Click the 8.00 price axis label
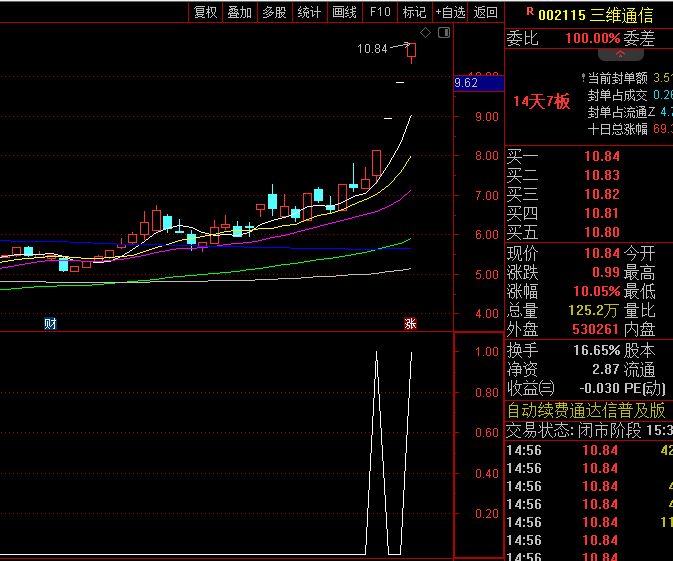 click(487, 156)
